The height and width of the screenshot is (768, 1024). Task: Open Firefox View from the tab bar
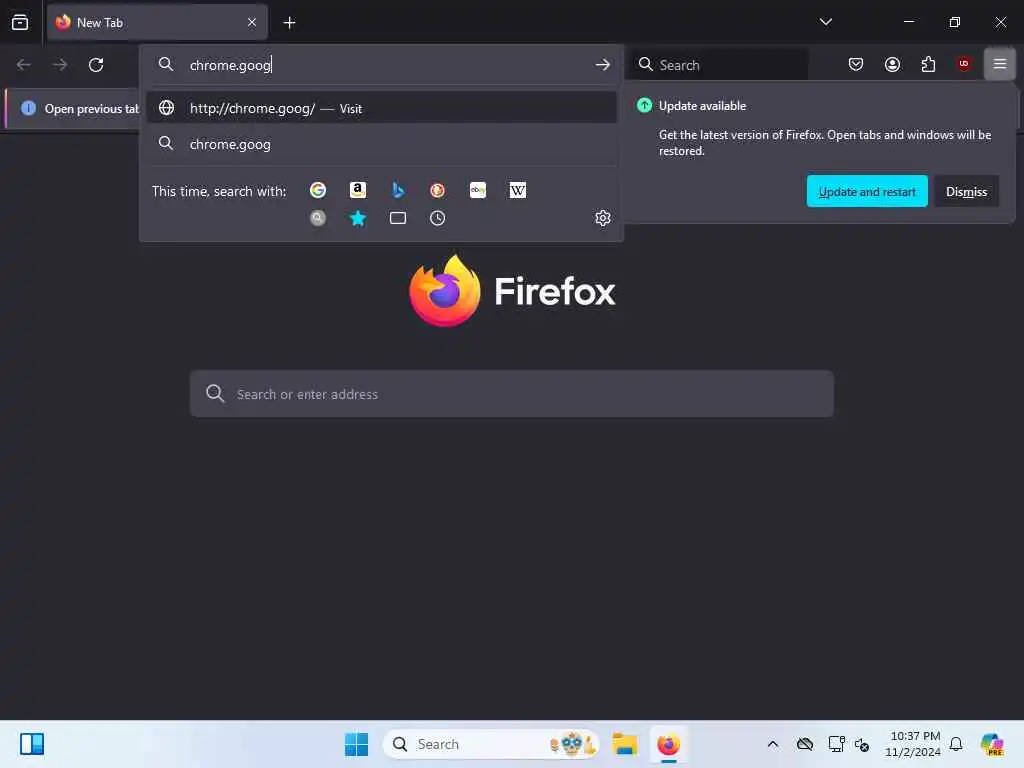point(20,22)
